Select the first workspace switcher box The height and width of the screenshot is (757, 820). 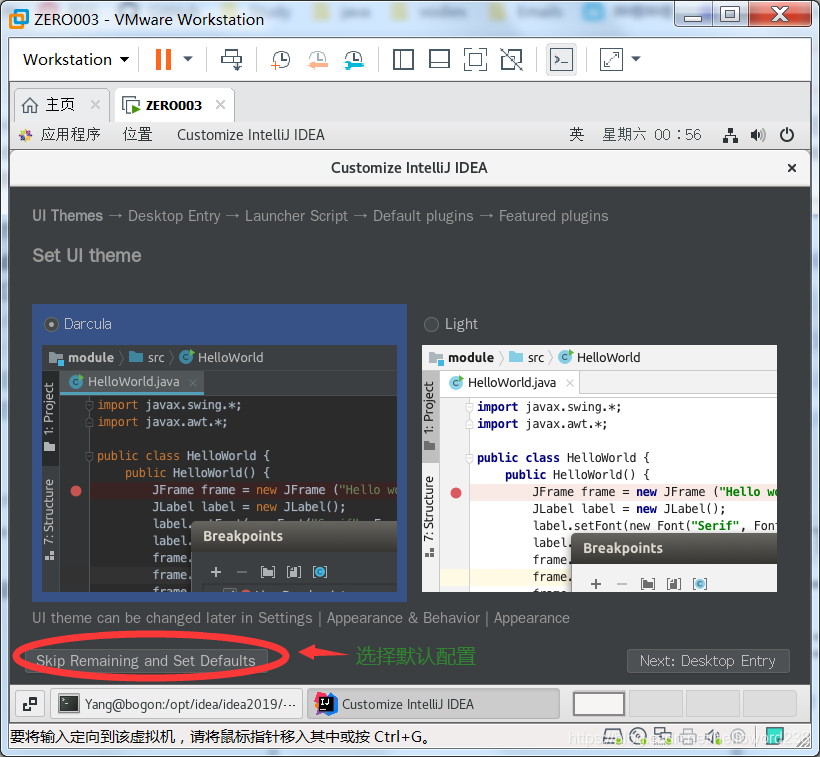click(599, 704)
